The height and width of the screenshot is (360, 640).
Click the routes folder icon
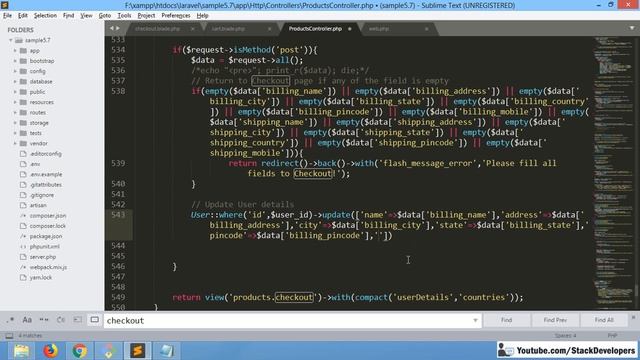pos(23,112)
